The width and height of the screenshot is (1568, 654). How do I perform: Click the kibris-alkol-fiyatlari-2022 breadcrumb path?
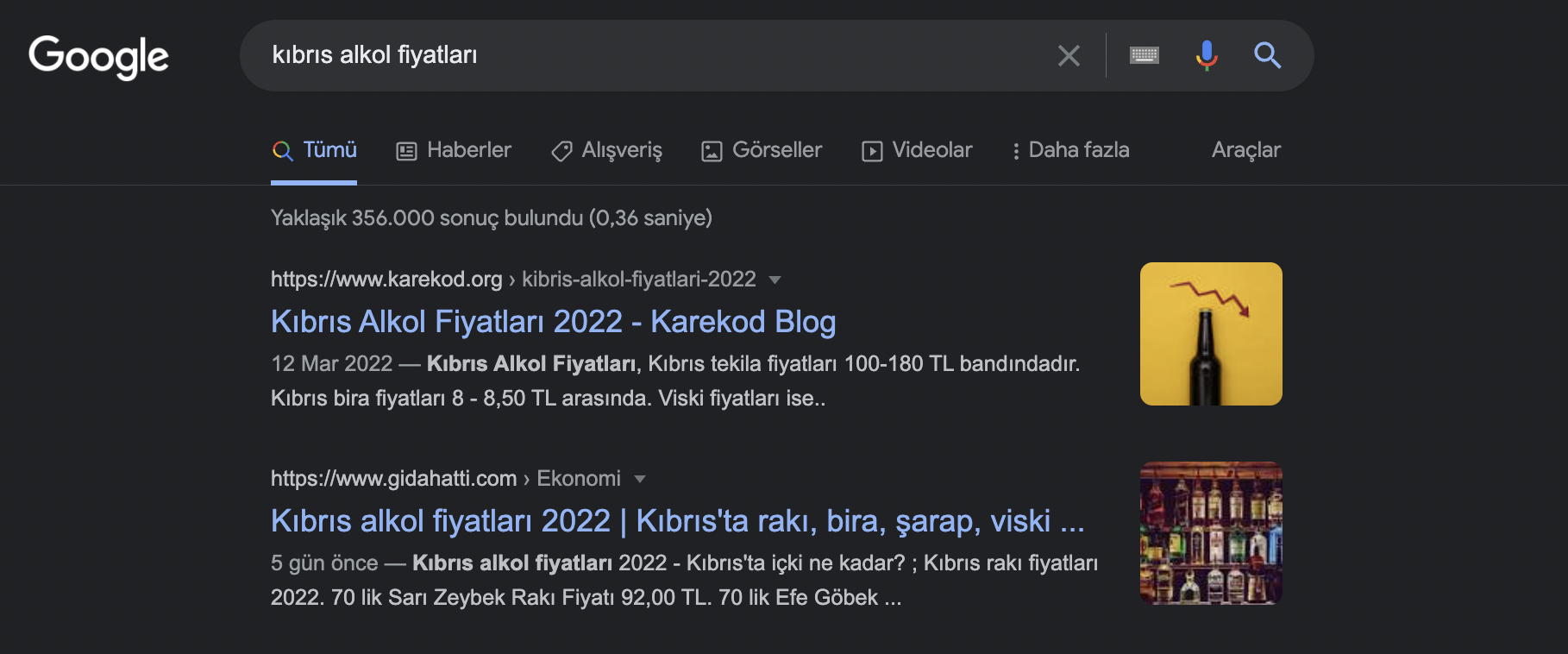pyautogui.click(x=639, y=280)
